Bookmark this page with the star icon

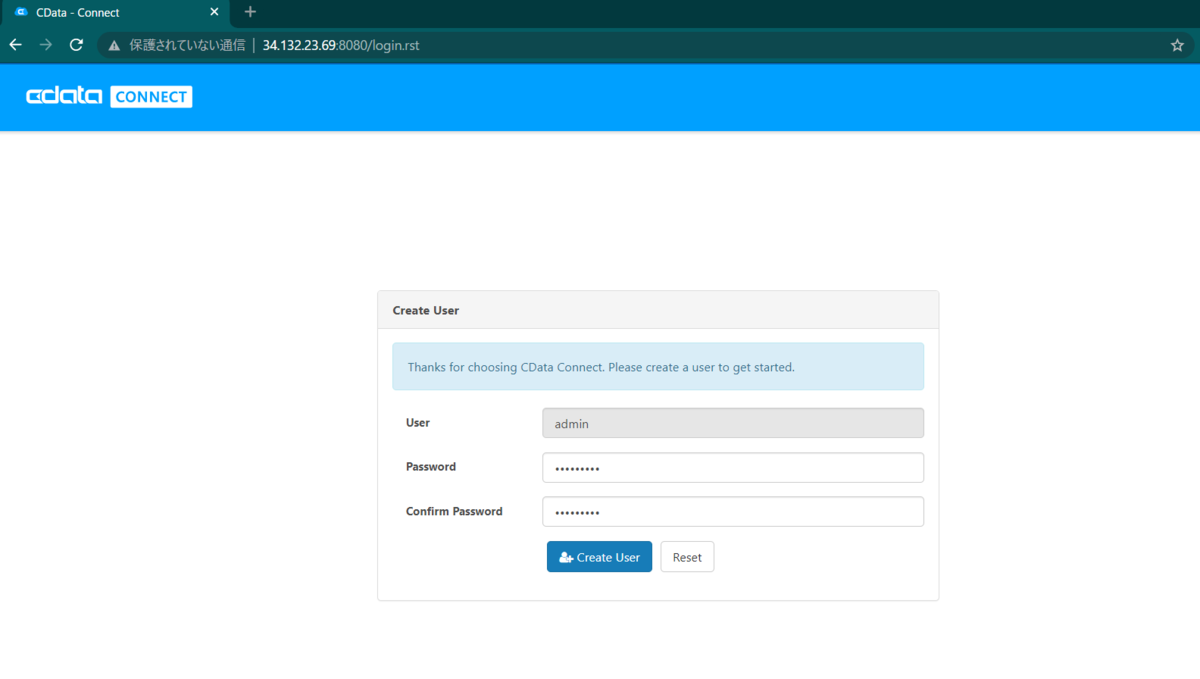point(1177,45)
